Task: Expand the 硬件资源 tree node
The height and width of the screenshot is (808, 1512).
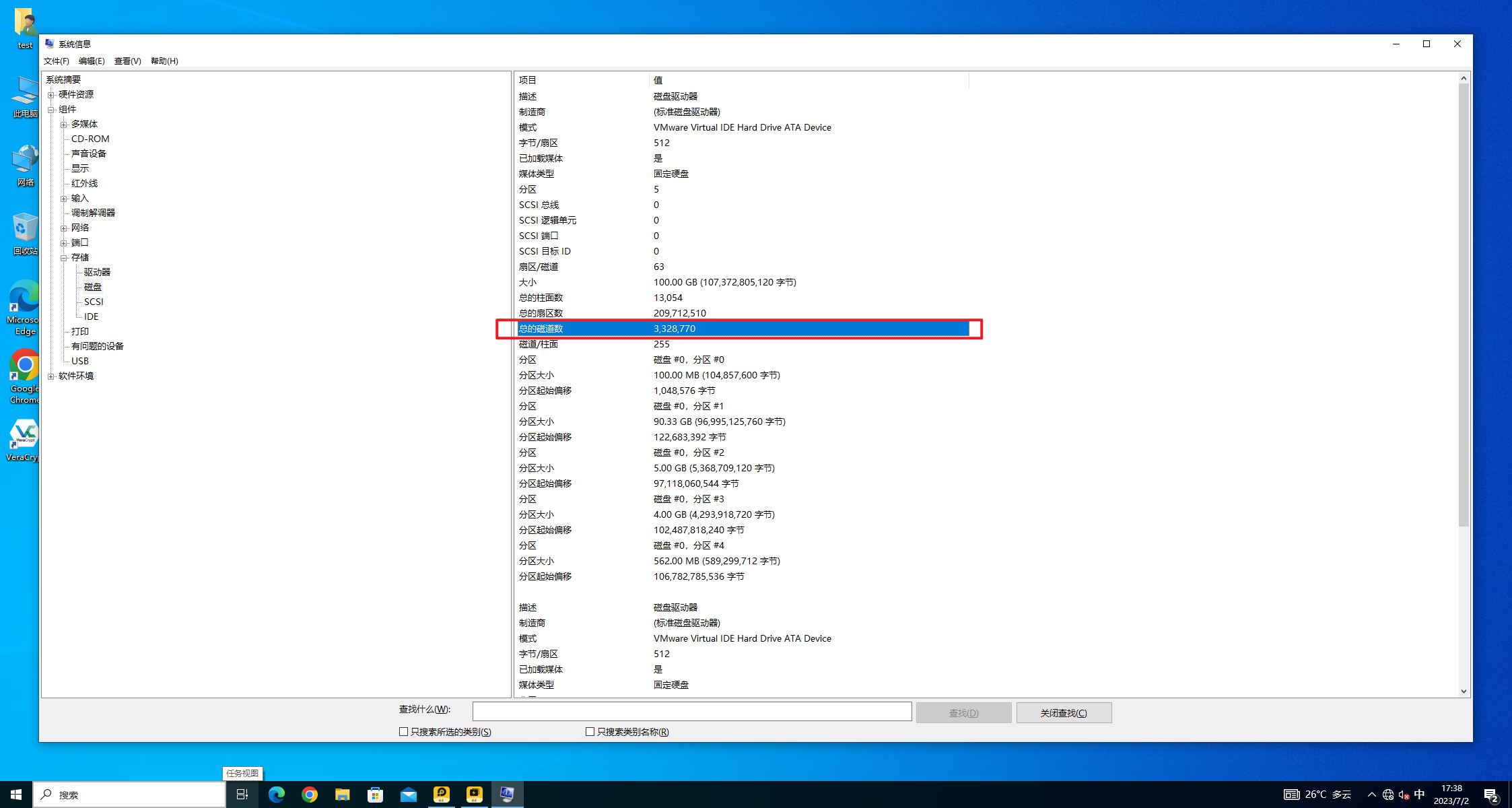Action: click(51, 94)
